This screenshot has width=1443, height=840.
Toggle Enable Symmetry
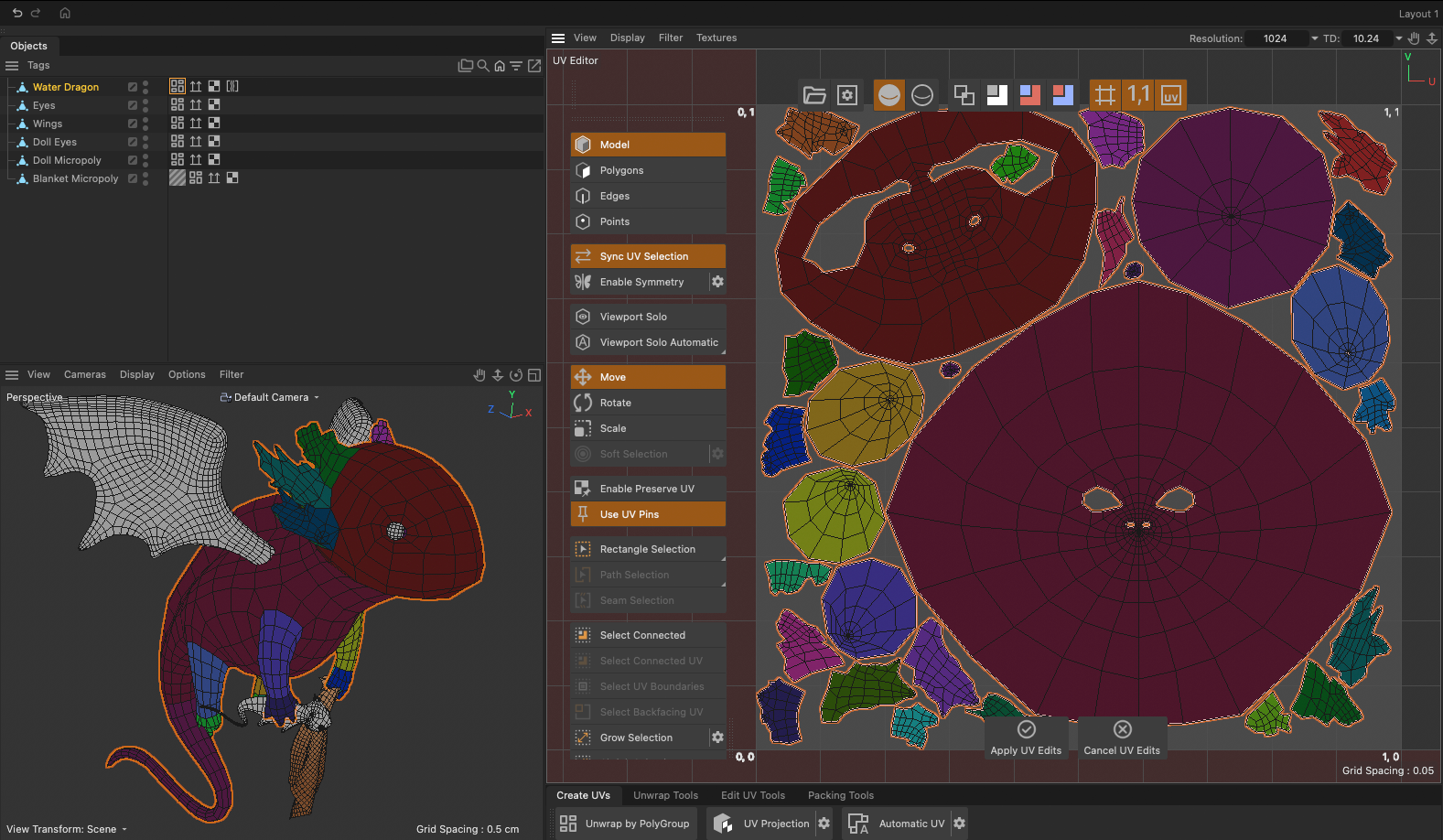640,282
